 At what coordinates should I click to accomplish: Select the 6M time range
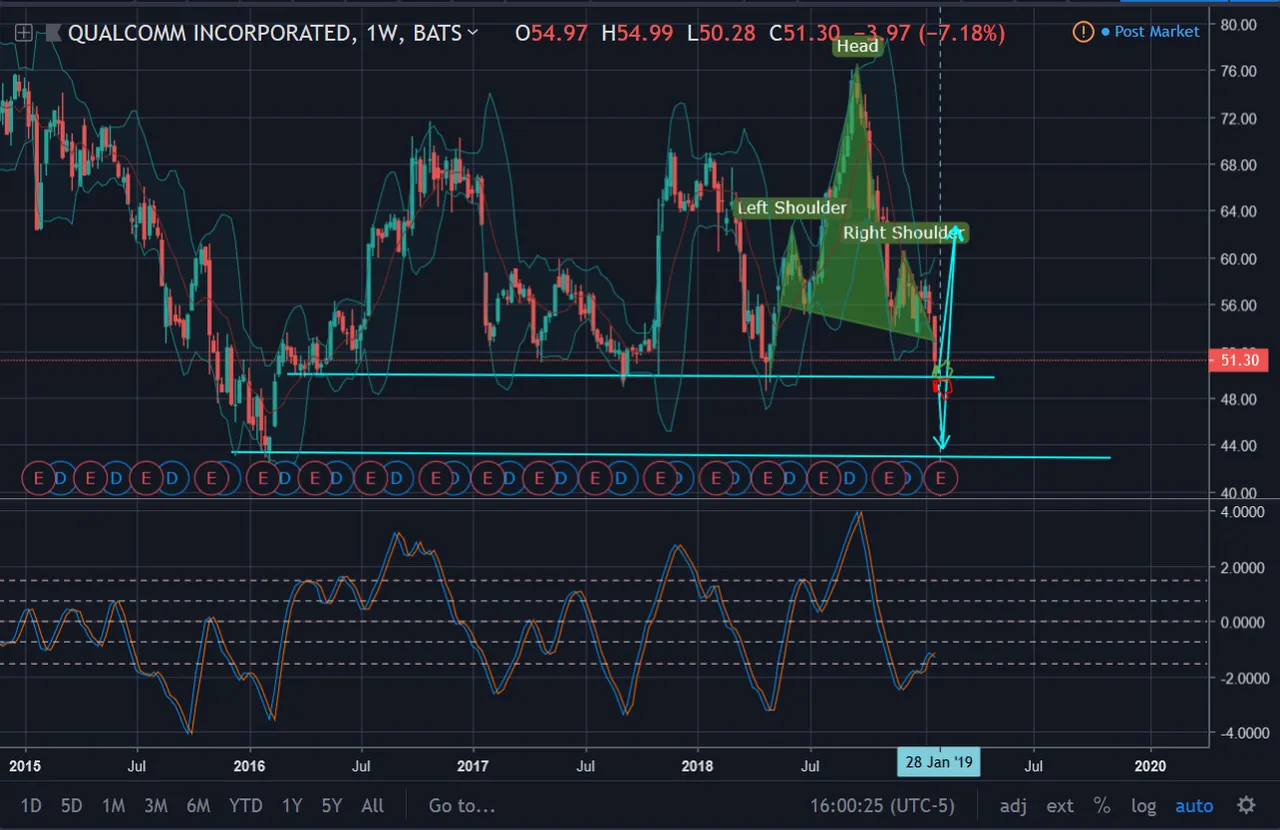[x=198, y=806]
